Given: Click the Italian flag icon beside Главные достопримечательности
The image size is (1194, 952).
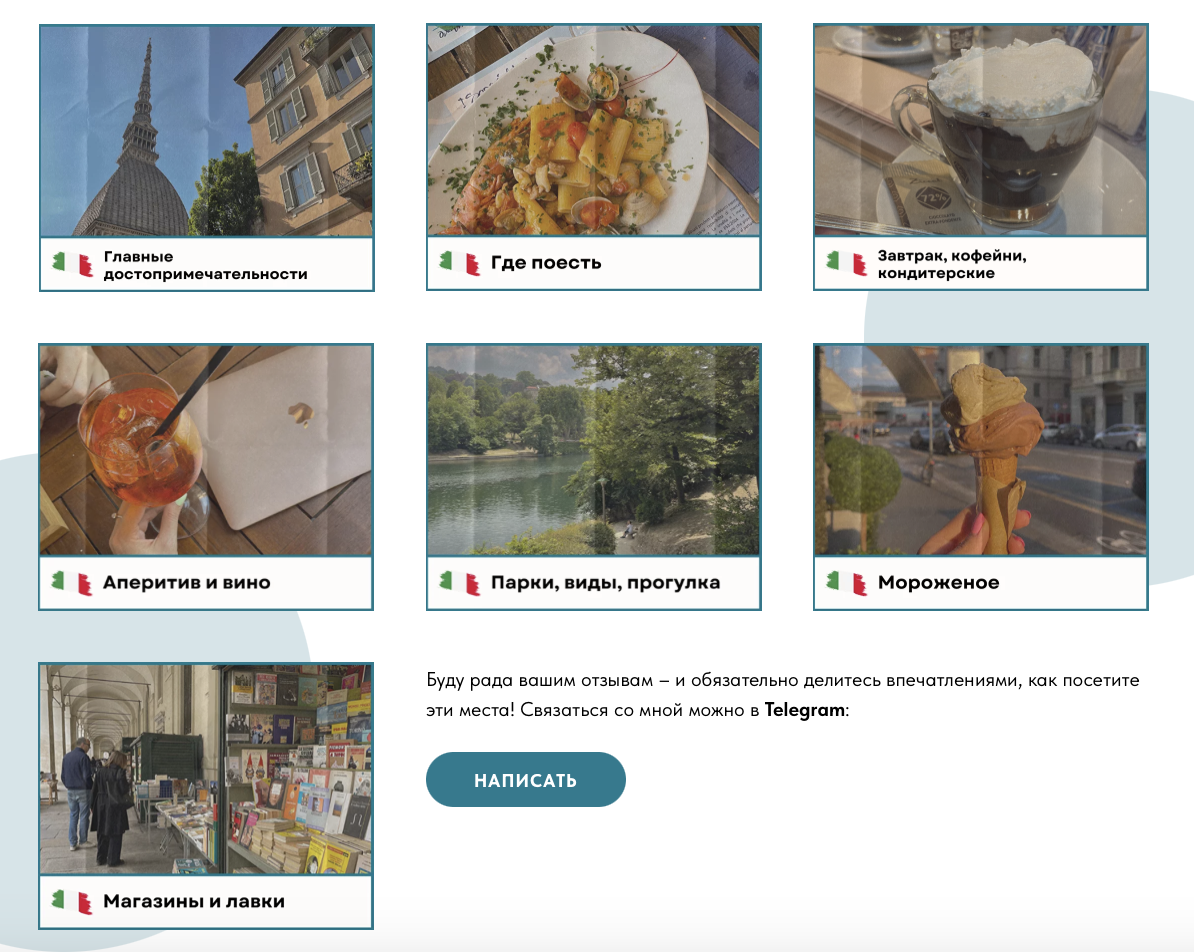Looking at the screenshot, I should click(72, 264).
